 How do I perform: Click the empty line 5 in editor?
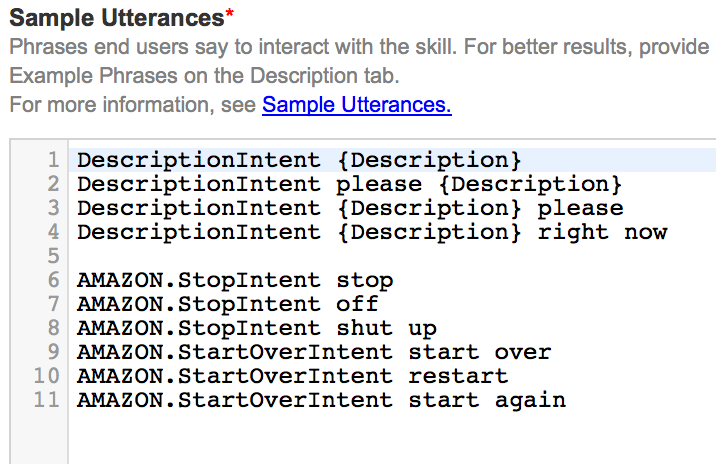pos(300,256)
